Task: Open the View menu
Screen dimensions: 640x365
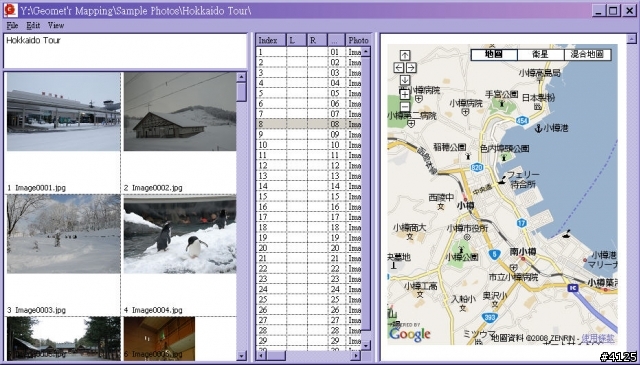Action: coord(56,25)
